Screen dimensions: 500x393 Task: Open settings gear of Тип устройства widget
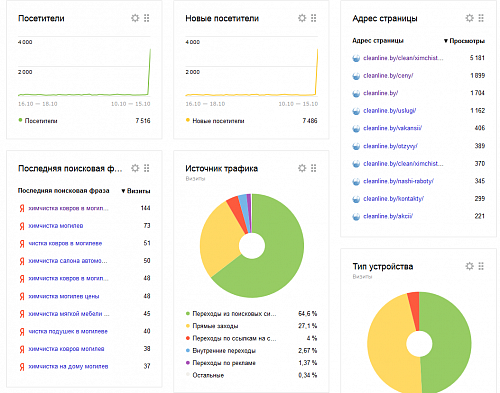(x=469, y=266)
